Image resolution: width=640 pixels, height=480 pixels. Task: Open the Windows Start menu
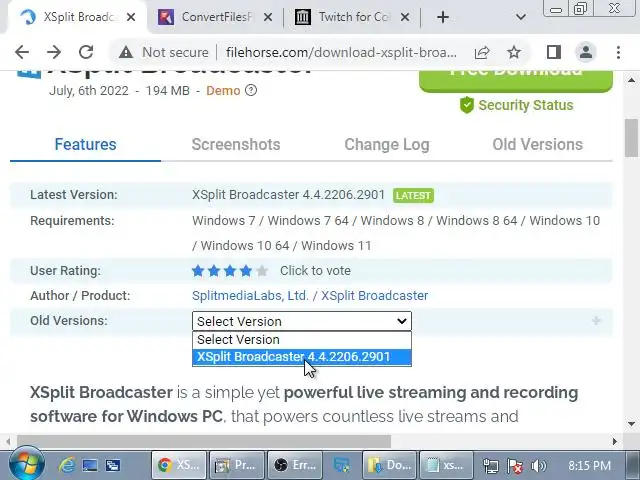click(x=27, y=464)
